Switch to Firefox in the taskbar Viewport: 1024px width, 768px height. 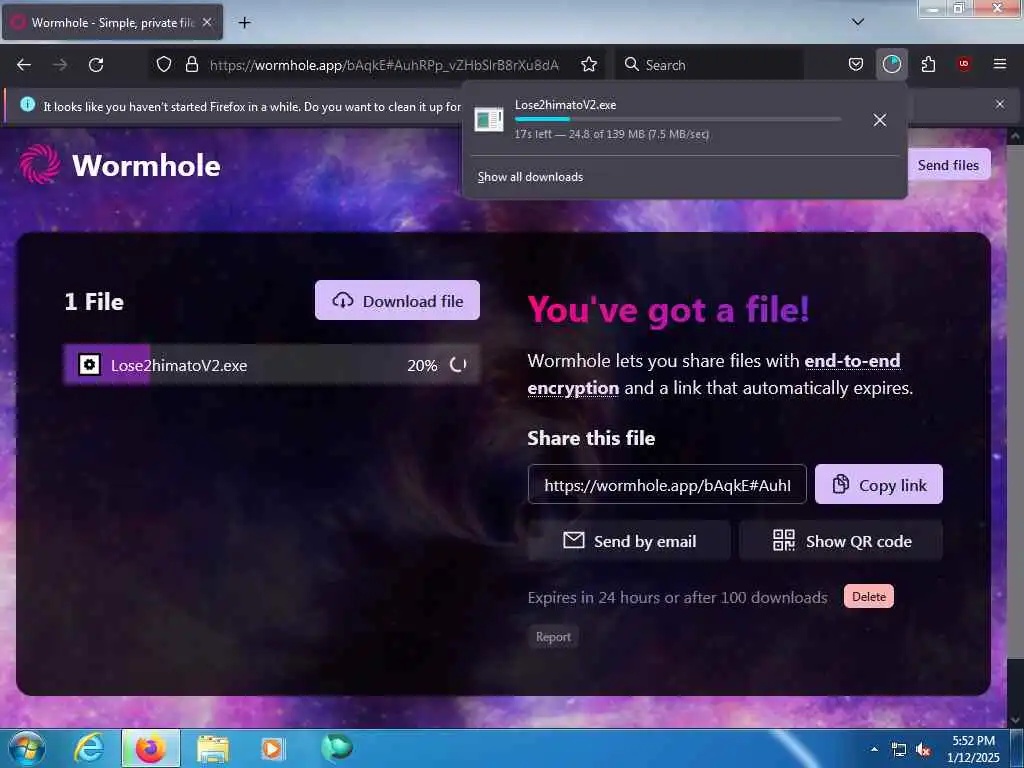151,748
